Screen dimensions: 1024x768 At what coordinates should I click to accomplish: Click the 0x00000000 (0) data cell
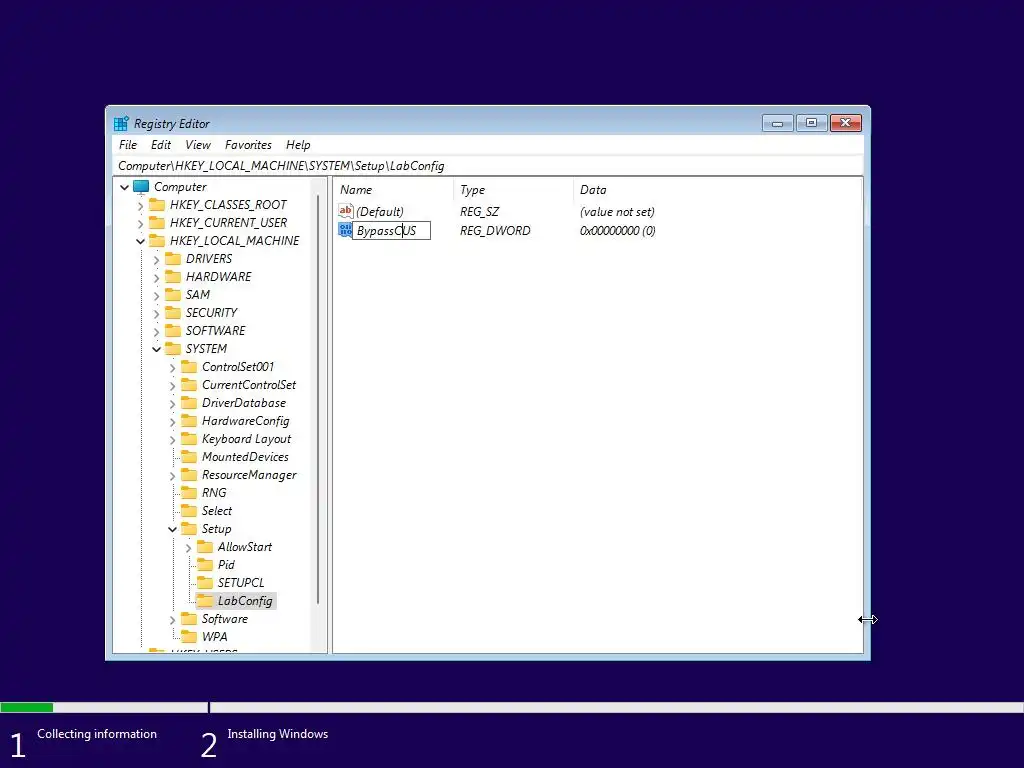[617, 231]
